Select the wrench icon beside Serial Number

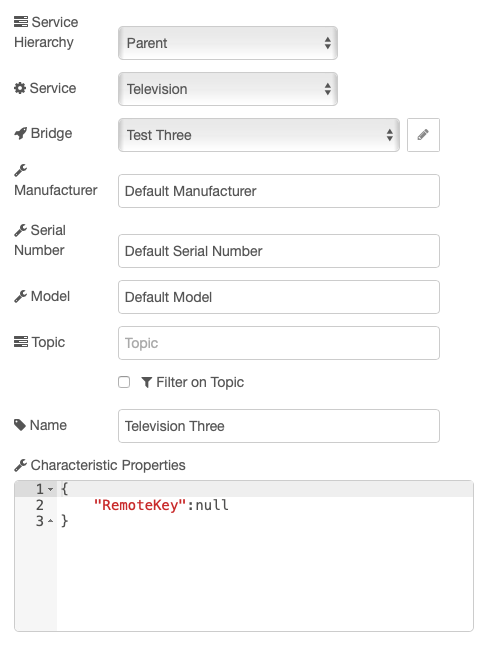pyautogui.click(x=20, y=230)
